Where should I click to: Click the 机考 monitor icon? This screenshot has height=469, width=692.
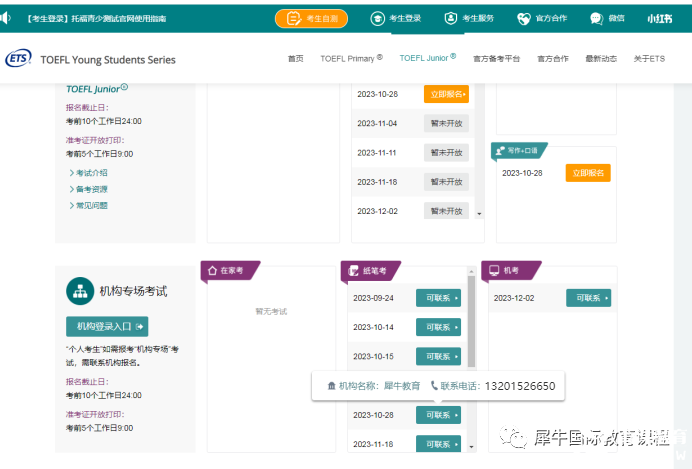[494, 270]
